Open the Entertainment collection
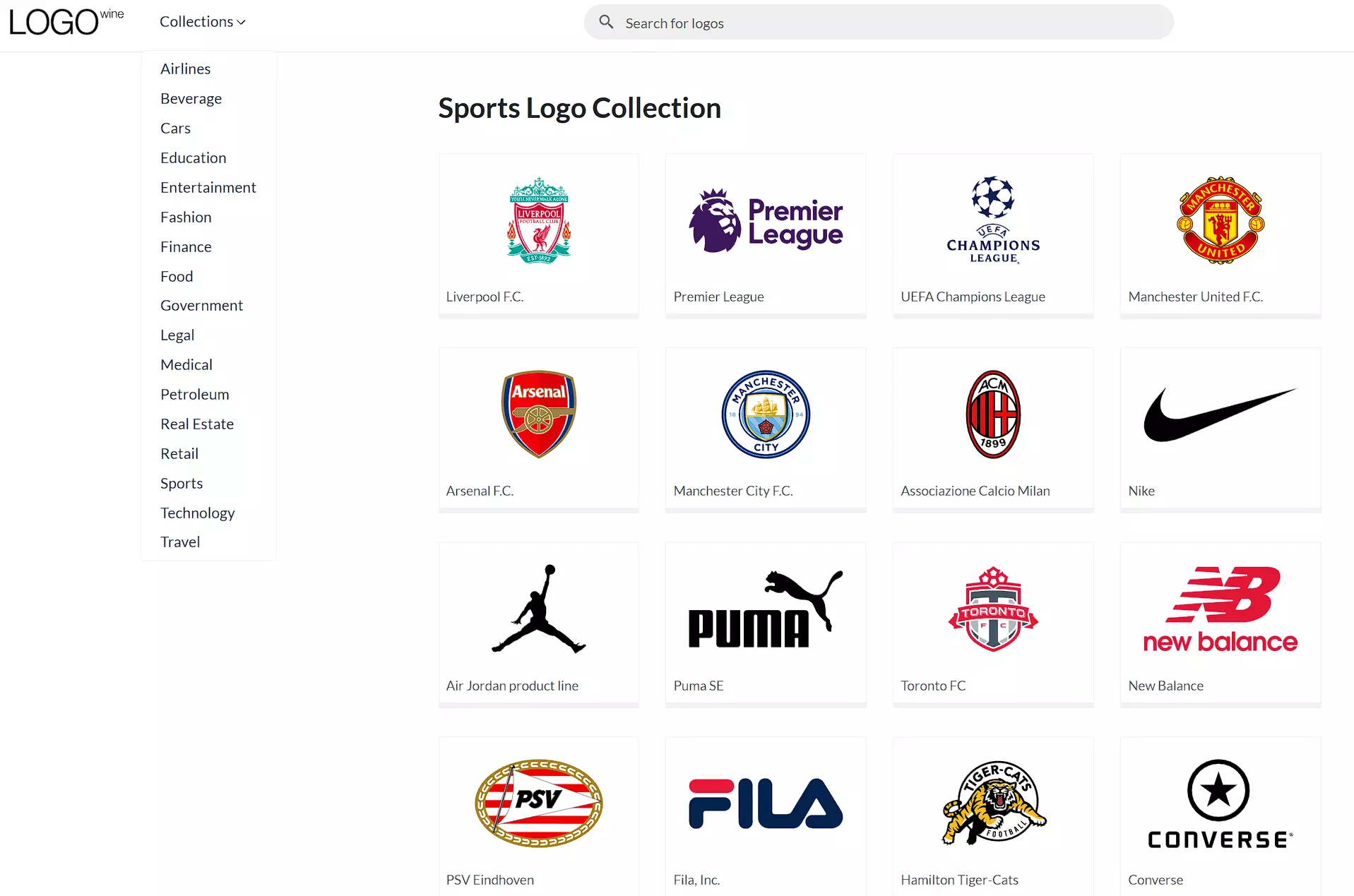 (208, 187)
